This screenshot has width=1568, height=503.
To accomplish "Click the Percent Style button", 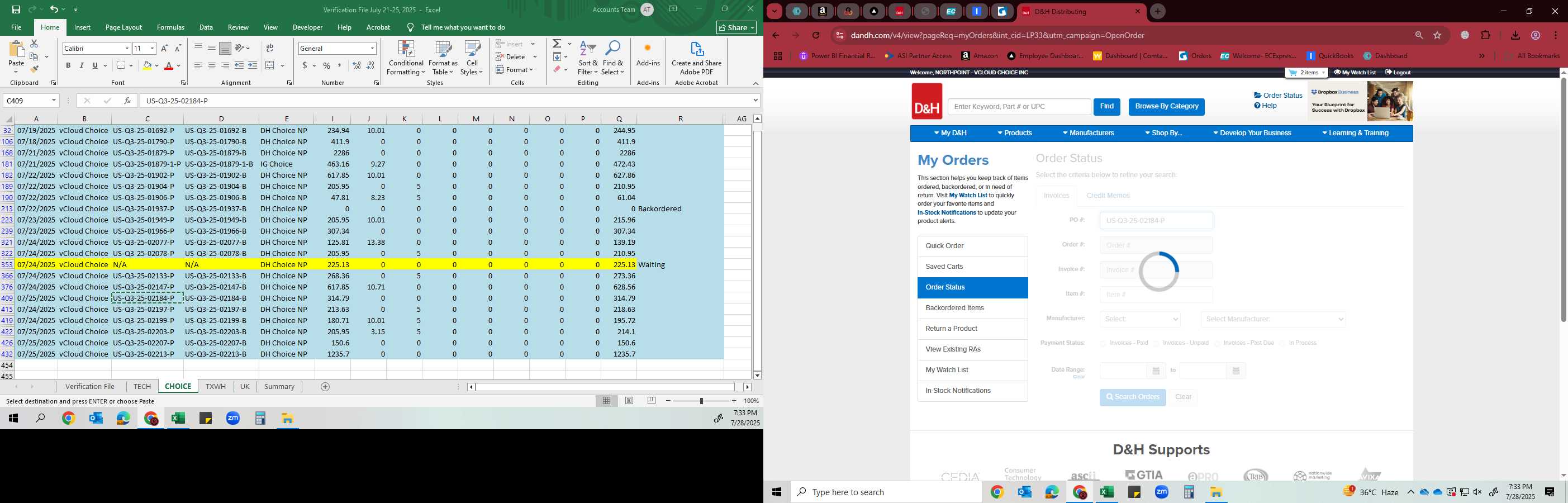I will click(x=327, y=66).
